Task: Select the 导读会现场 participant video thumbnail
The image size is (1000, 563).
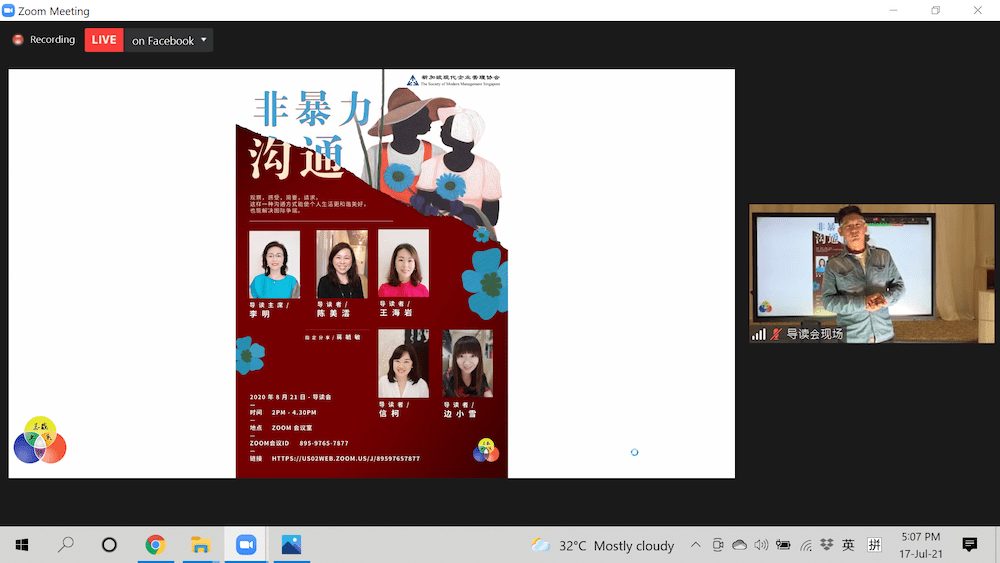Action: (871, 273)
